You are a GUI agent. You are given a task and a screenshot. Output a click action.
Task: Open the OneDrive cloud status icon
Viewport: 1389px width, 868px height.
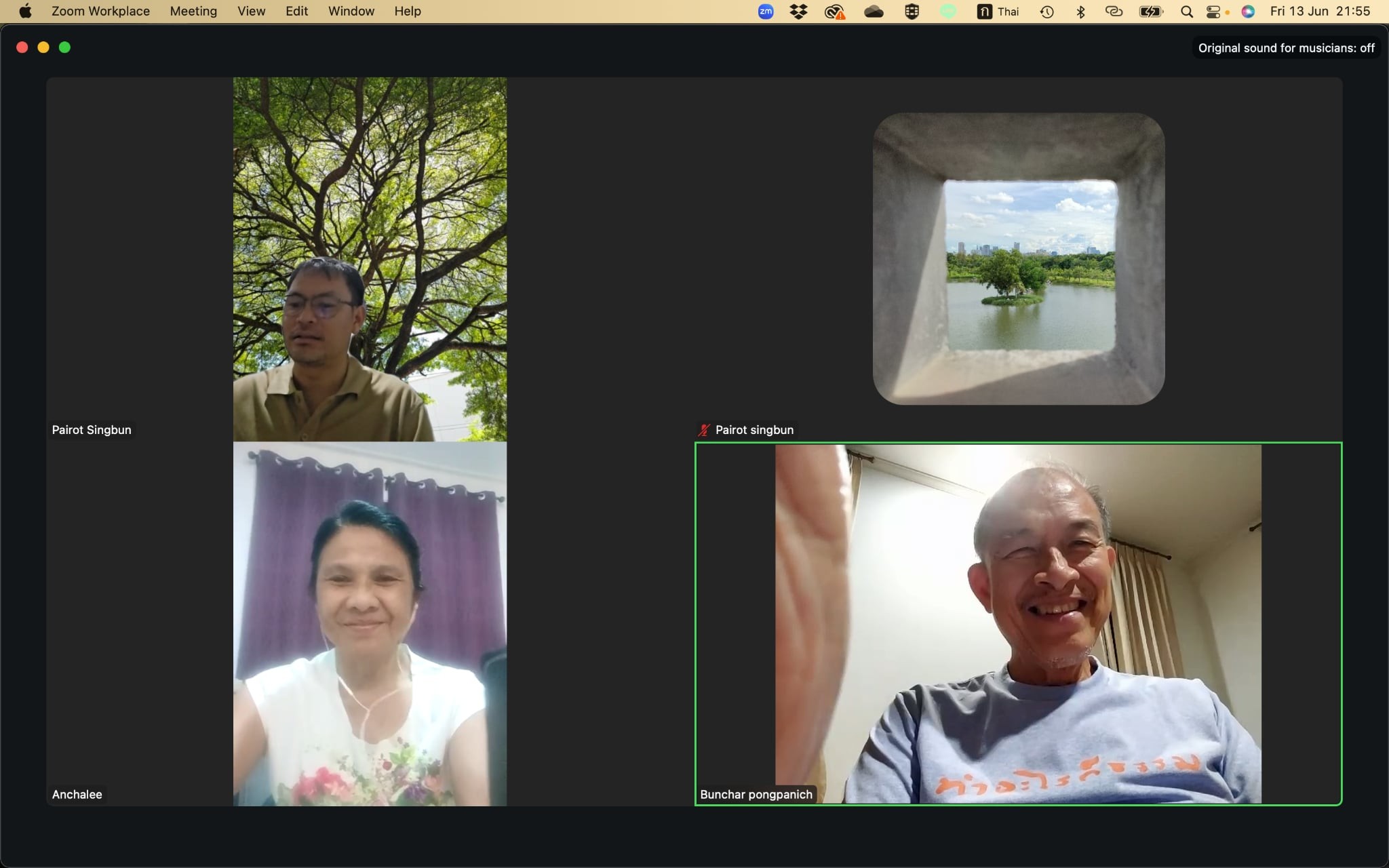tap(874, 12)
